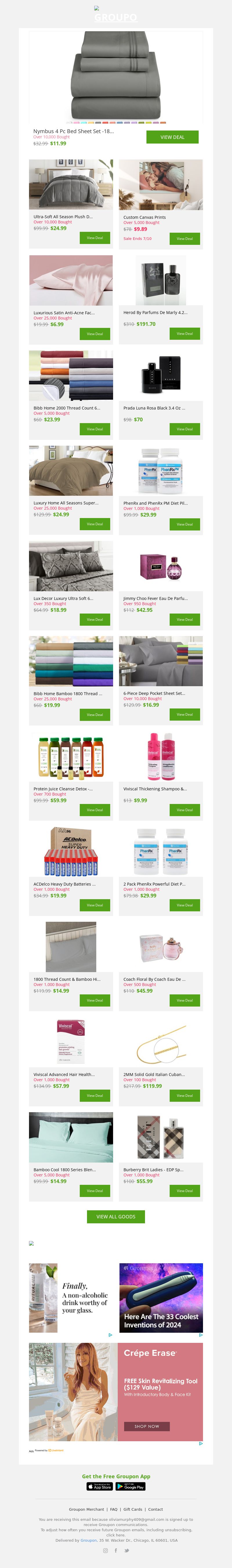Open the FAQ footer link

(114, 1509)
